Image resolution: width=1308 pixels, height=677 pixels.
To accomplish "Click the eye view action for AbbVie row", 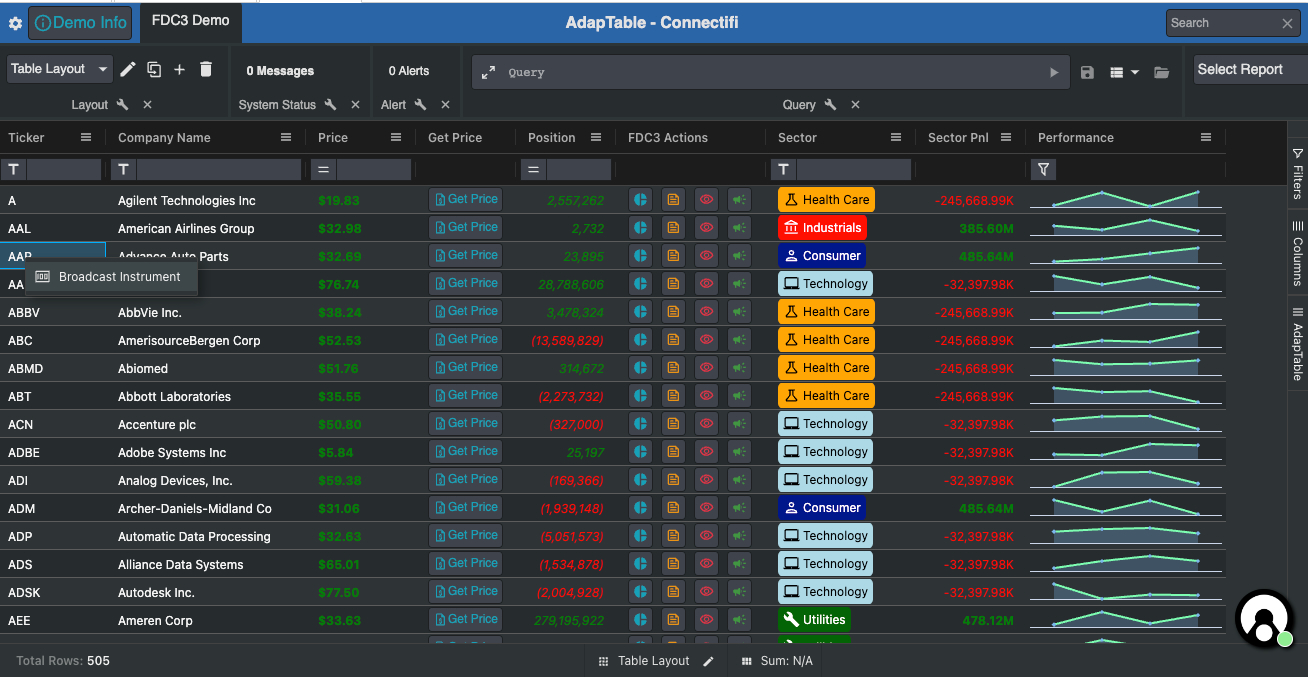I will (x=706, y=312).
